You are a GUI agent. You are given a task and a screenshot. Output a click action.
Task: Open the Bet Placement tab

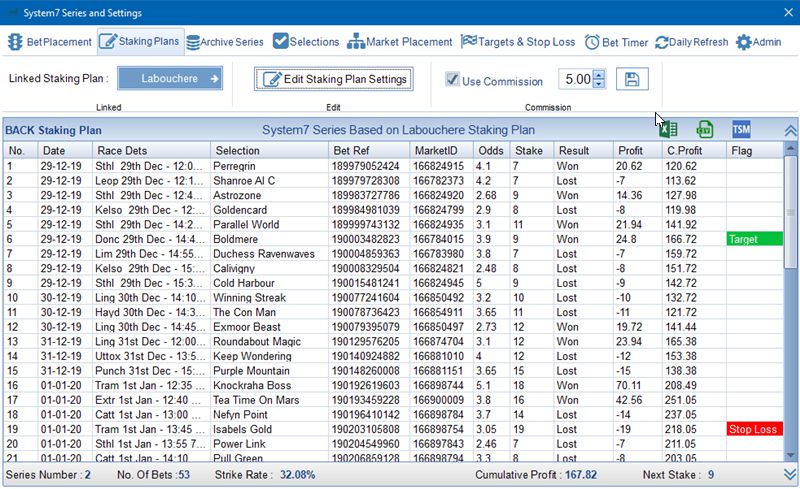tap(50, 42)
